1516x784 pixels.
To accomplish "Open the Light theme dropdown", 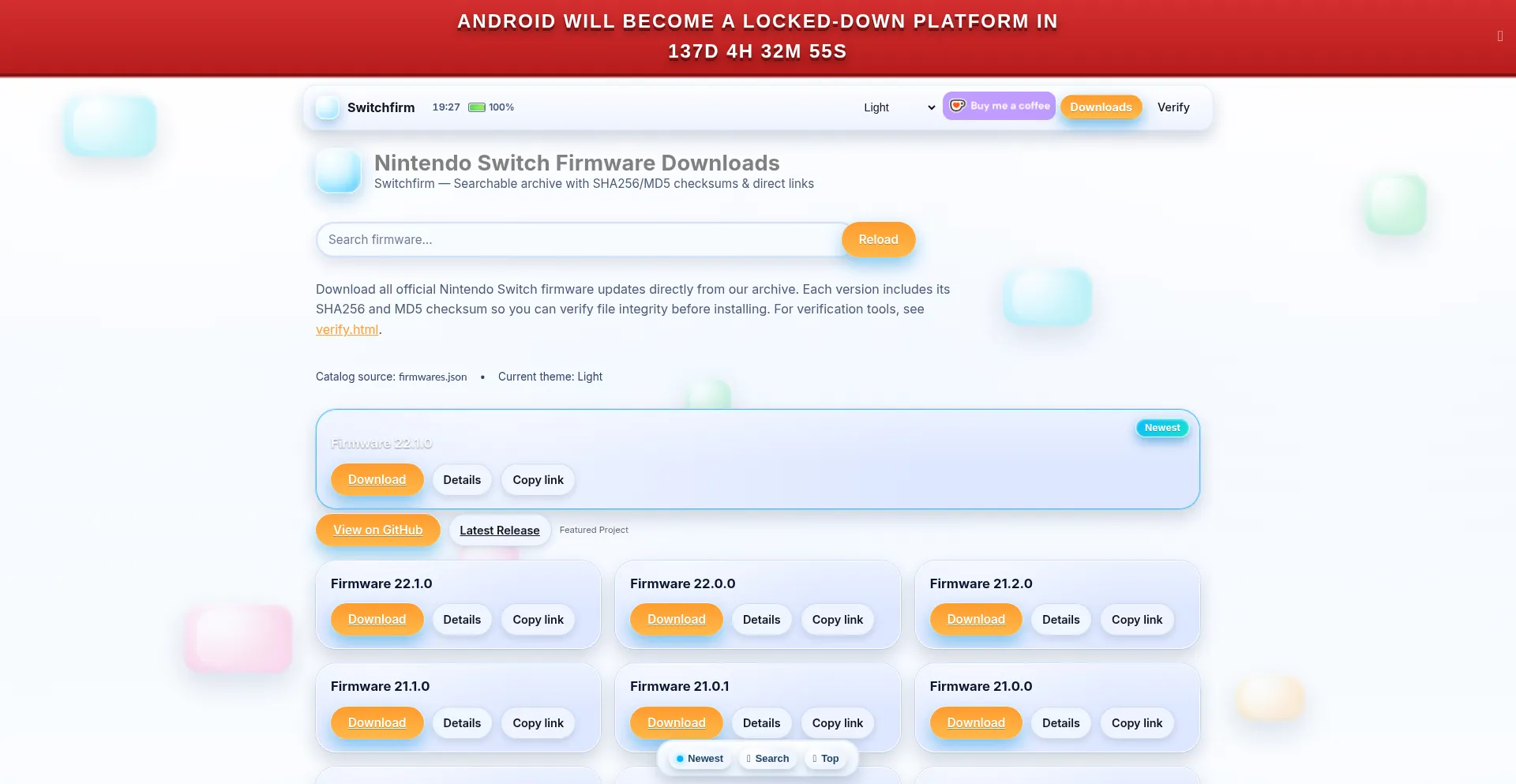I will (x=899, y=107).
